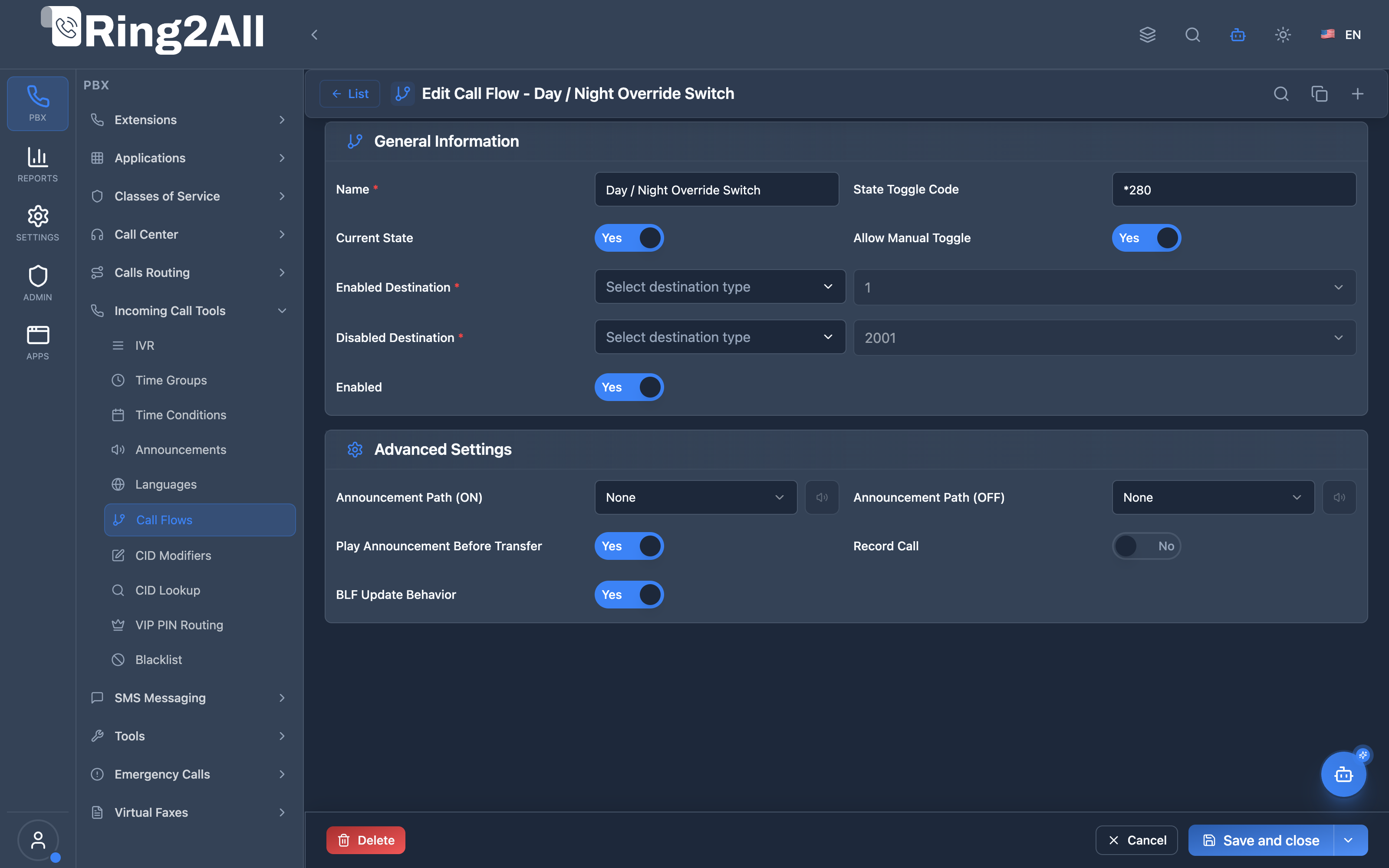Open the AI assistant robot icon in header
This screenshot has height=868, width=1389.
(x=1238, y=34)
